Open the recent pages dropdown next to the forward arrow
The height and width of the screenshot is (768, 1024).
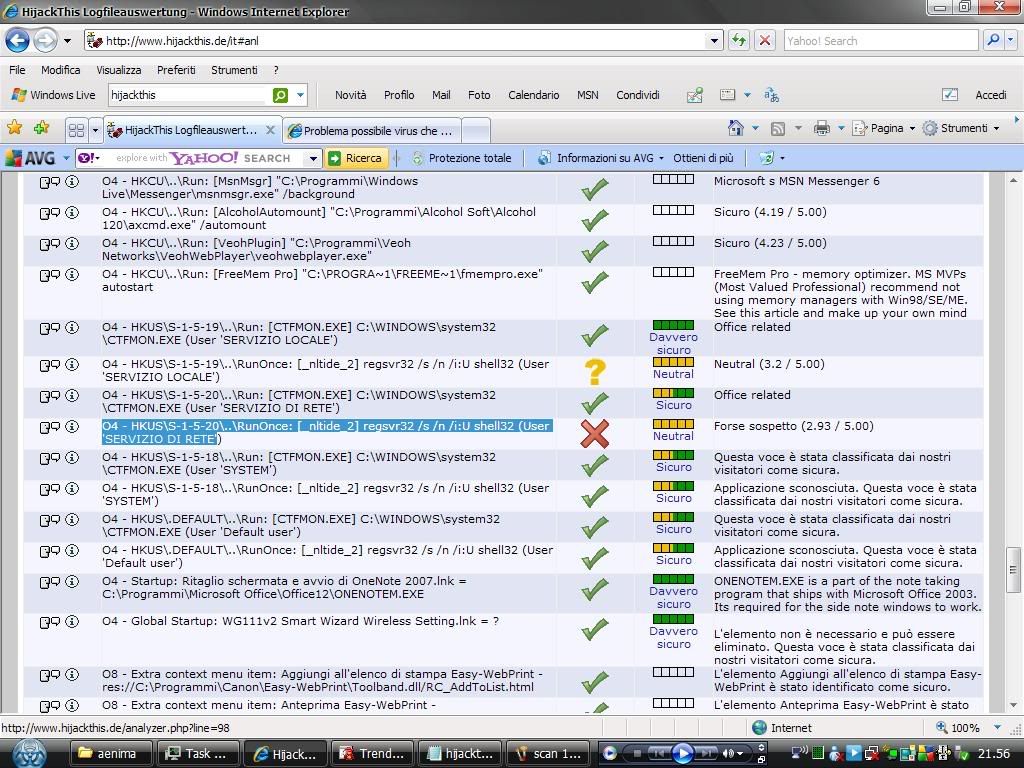point(67,40)
